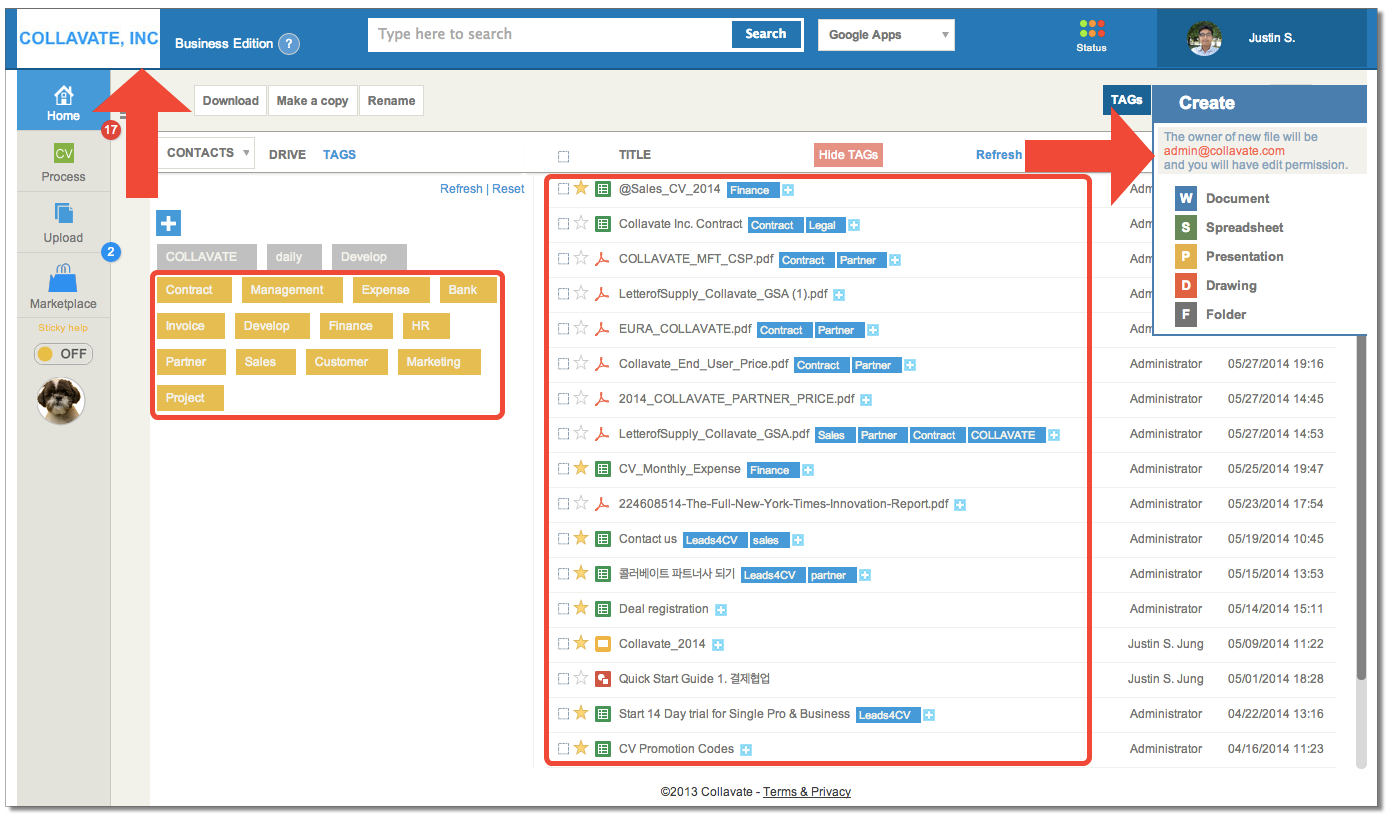Create a new Presentation with P icon

tap(1186, 257)
